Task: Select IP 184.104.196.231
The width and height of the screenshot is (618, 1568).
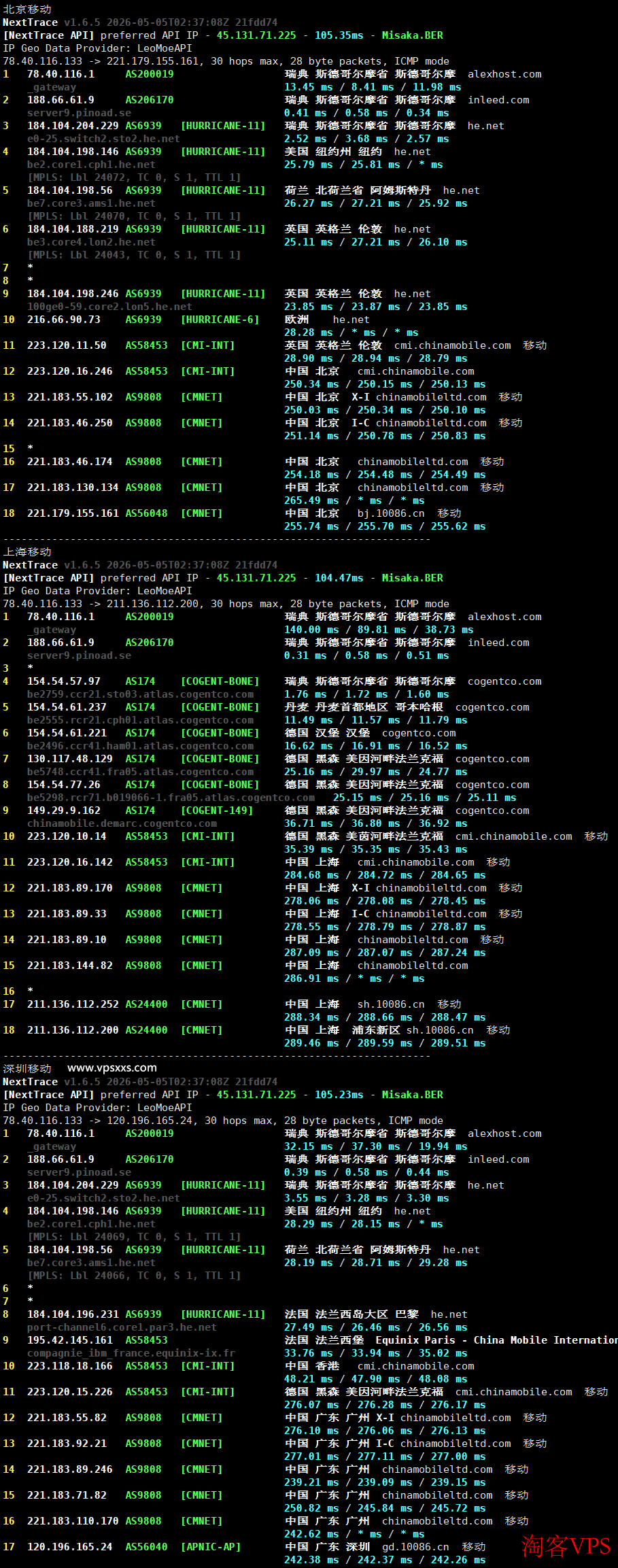Action: 73,1314
